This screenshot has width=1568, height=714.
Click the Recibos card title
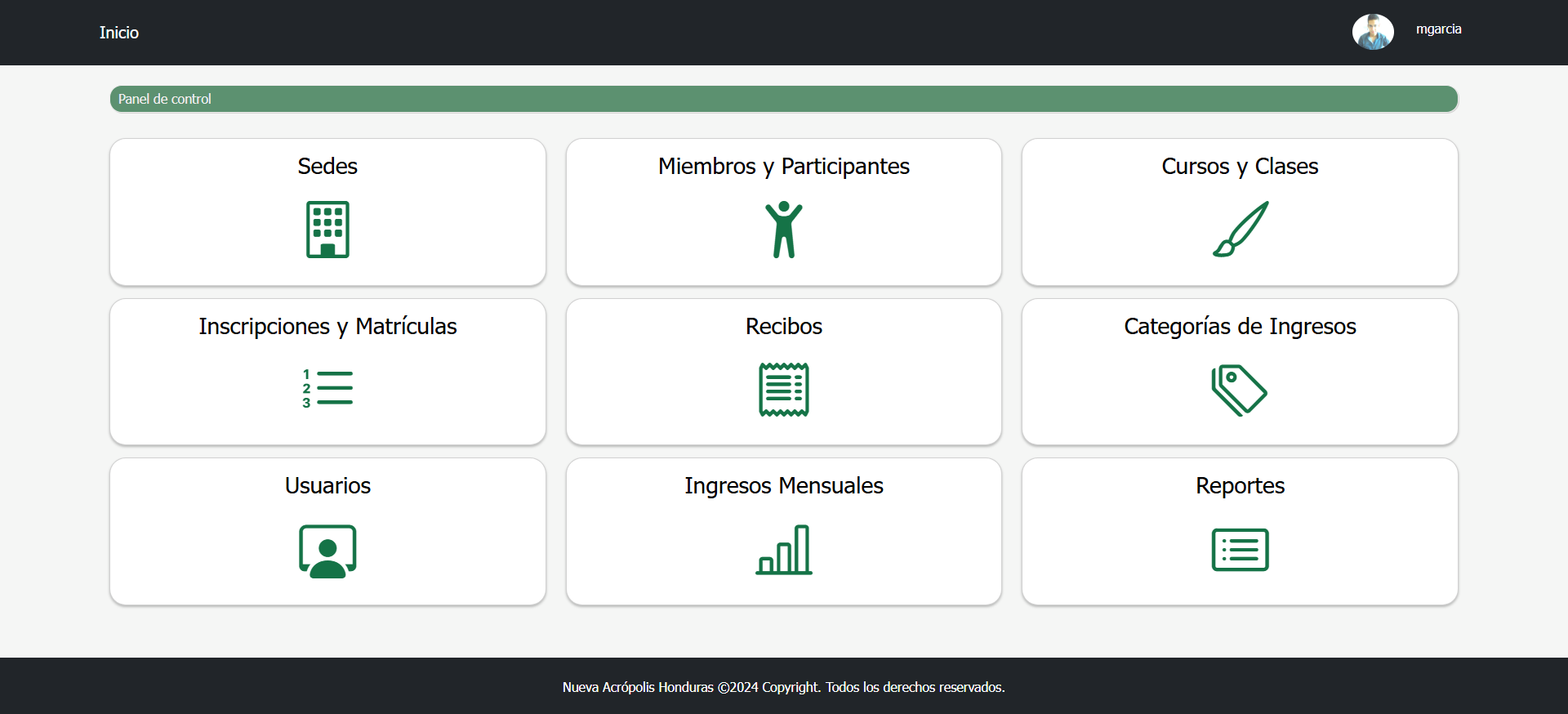click(784, 326)
